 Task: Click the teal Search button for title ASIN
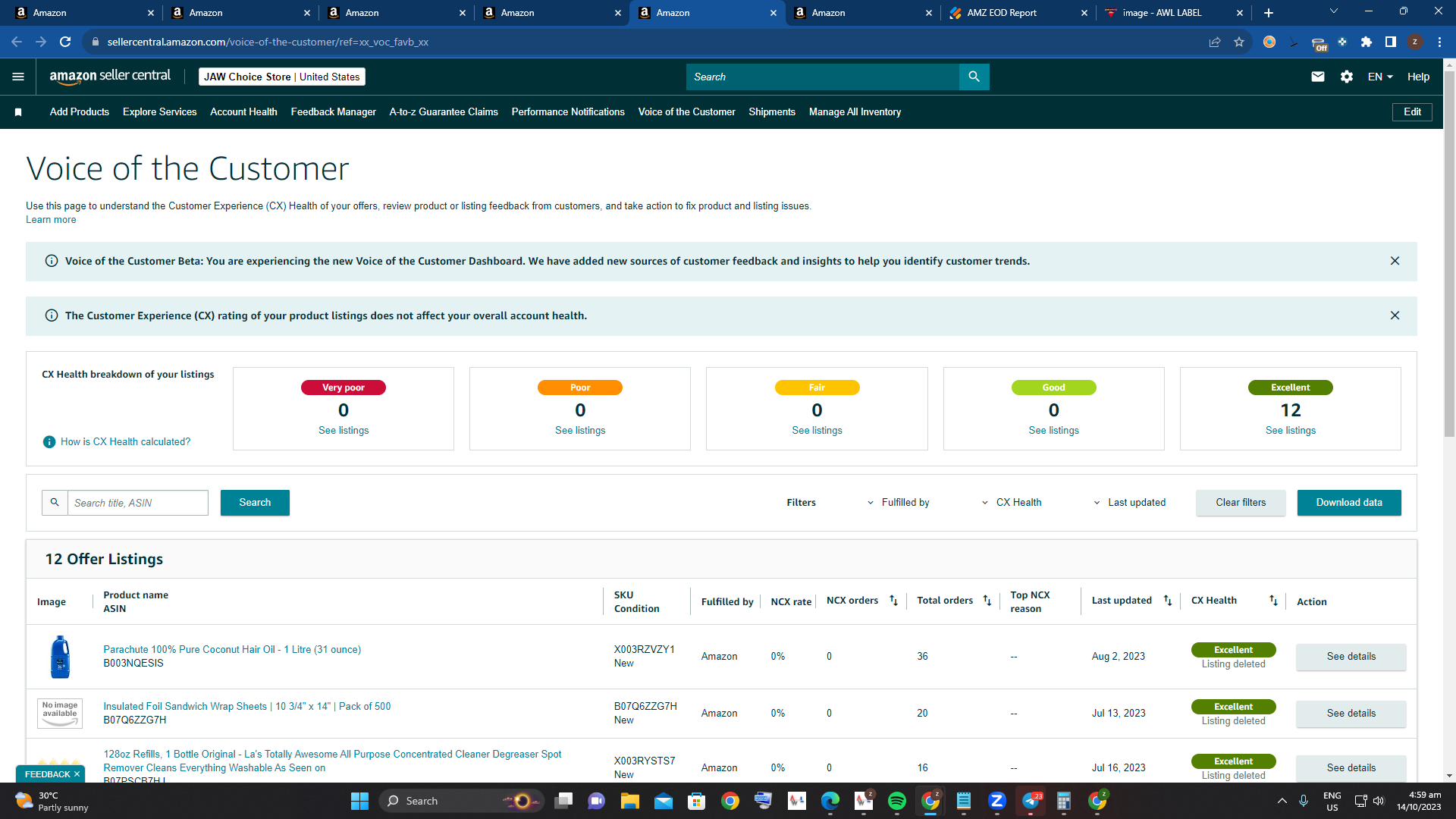(x=255, y=503)
